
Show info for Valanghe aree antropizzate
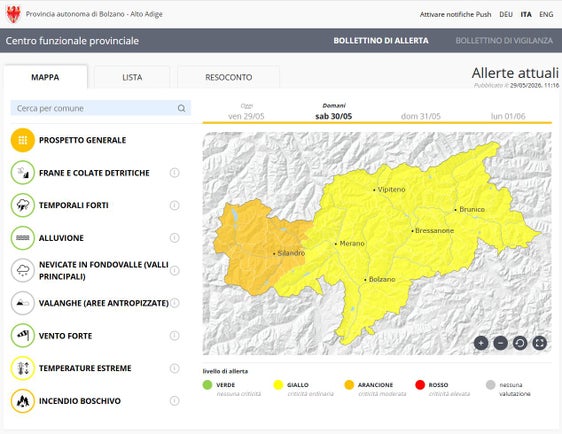[175, 303]
